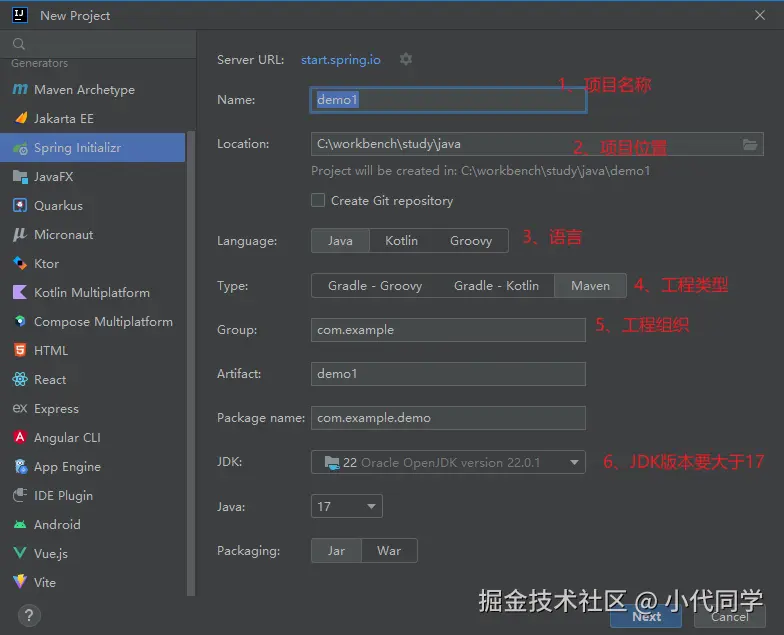Screen dimensions: 784x635
Task: Select Android generator entry
Action: click(x=92, y=524)
